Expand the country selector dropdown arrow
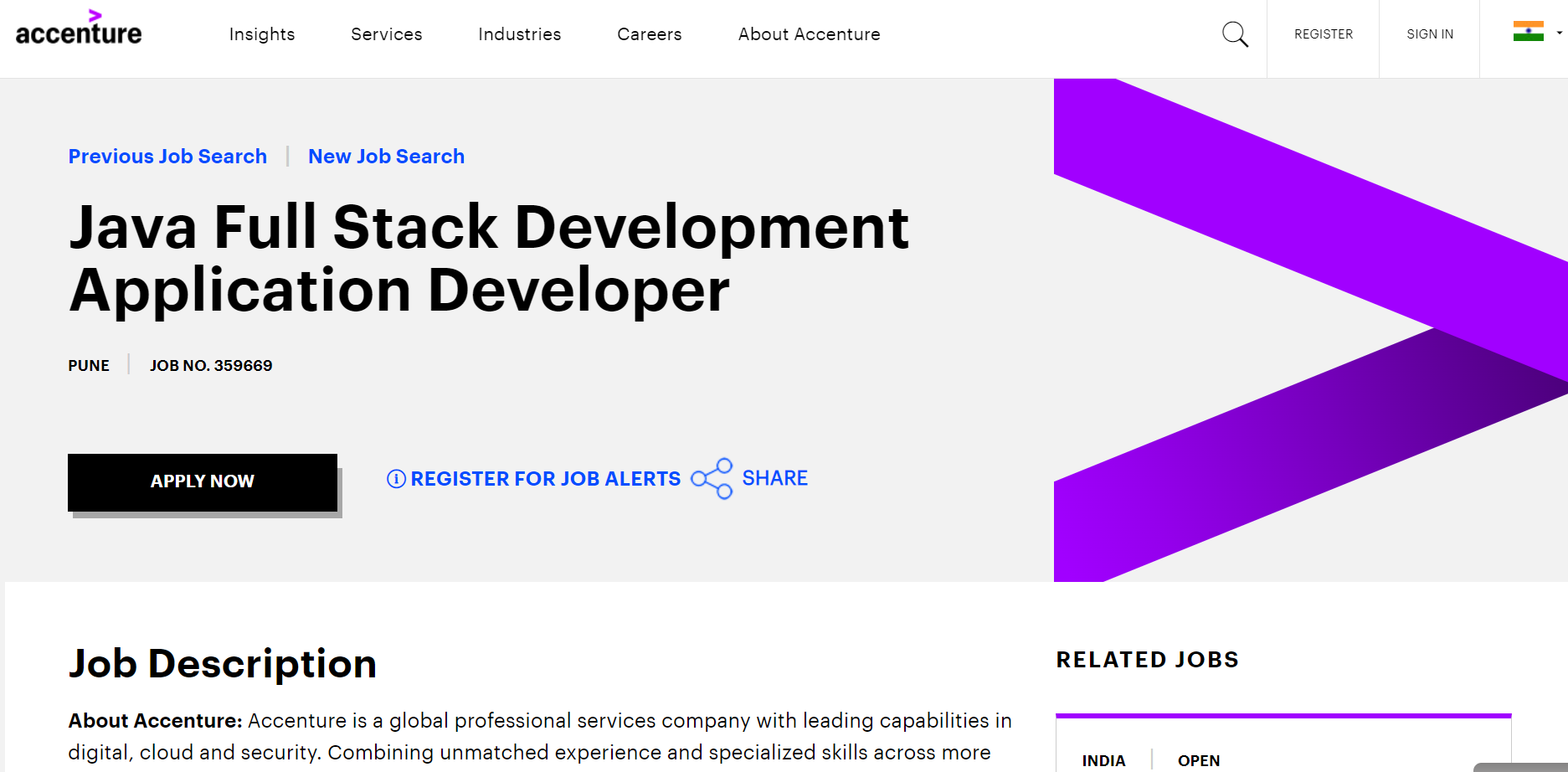Viewport: 1568px width, 772px height. [1559, 33]
